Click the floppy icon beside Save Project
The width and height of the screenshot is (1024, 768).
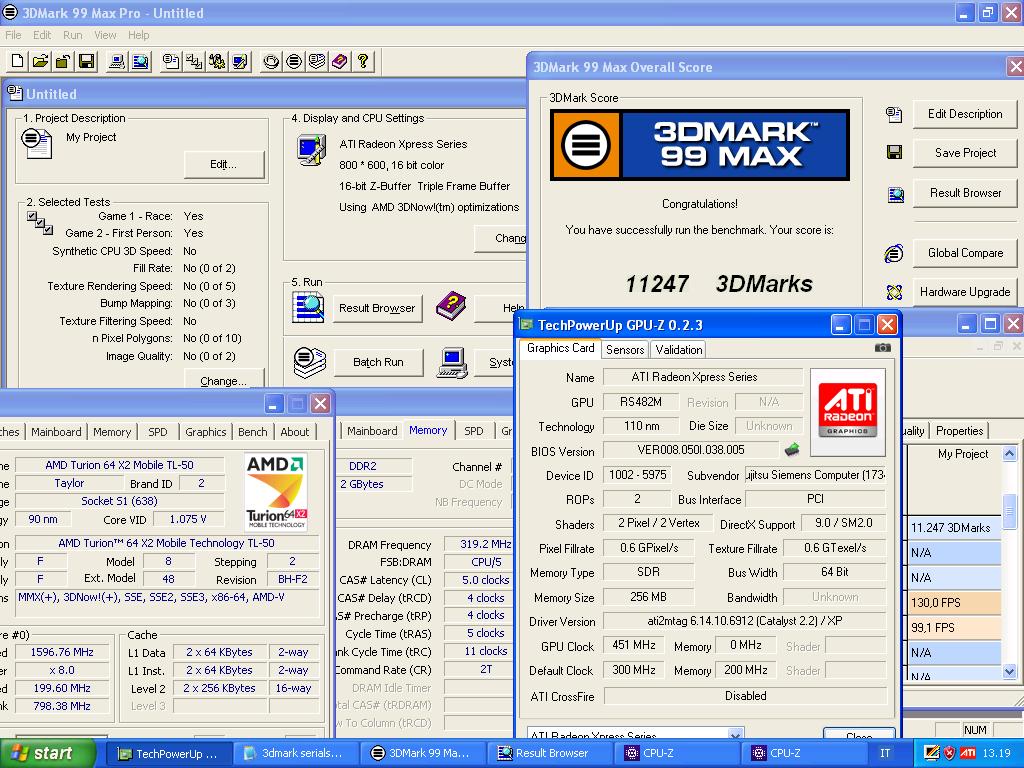point(894,153)
